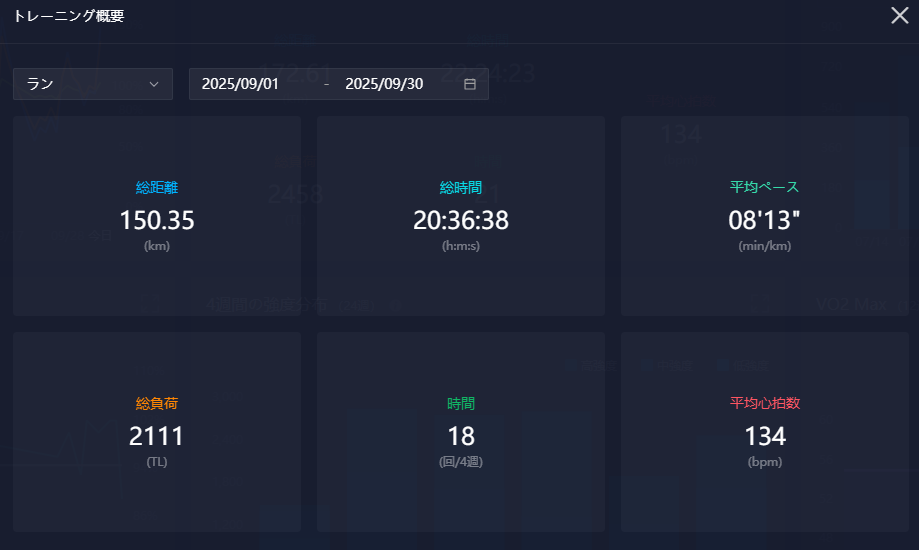Select the 08'13" pace value

point(765,220)
